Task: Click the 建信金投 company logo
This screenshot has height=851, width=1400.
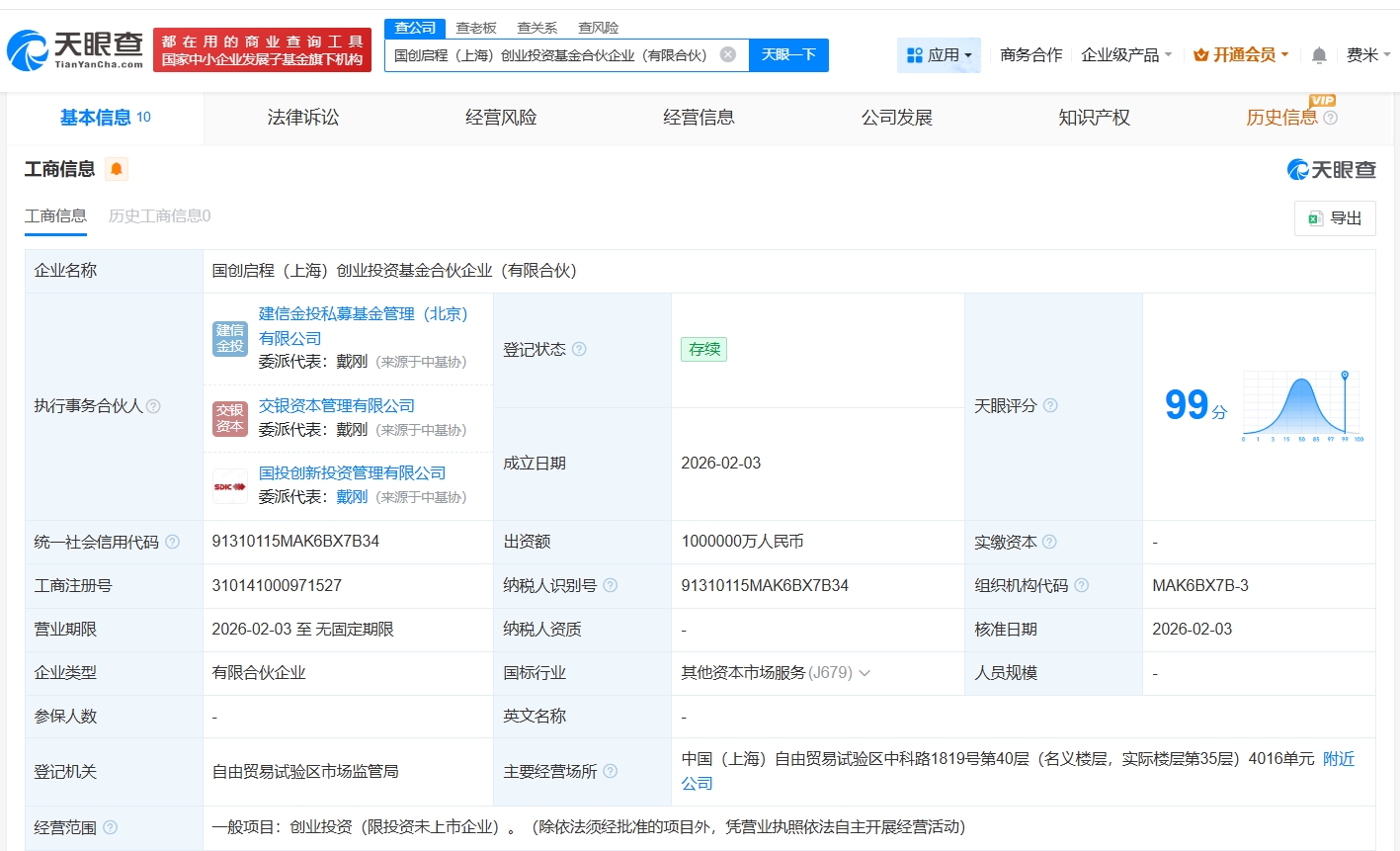Action: (x=230, y=338)
